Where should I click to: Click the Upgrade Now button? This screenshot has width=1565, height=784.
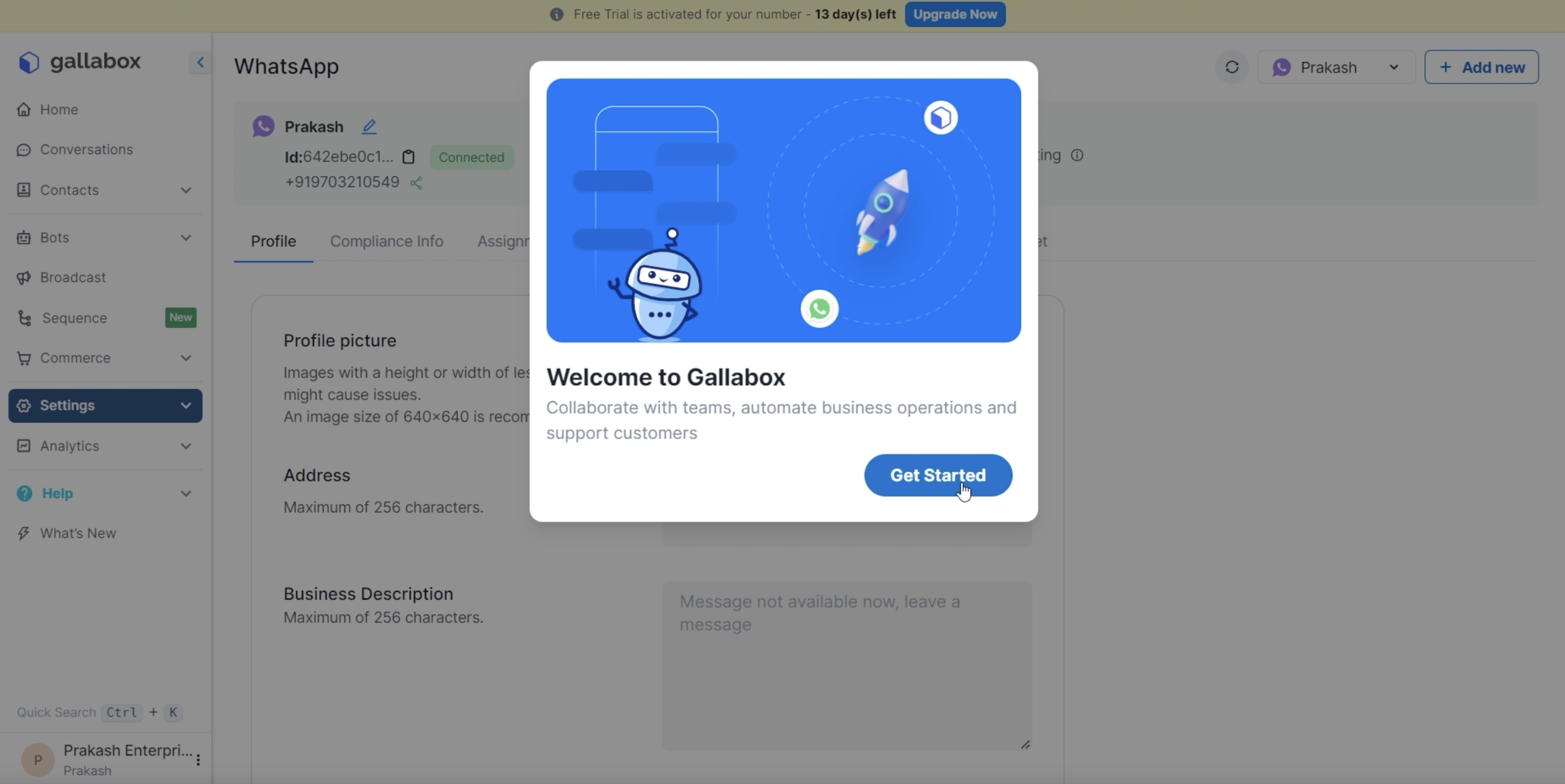955,15
